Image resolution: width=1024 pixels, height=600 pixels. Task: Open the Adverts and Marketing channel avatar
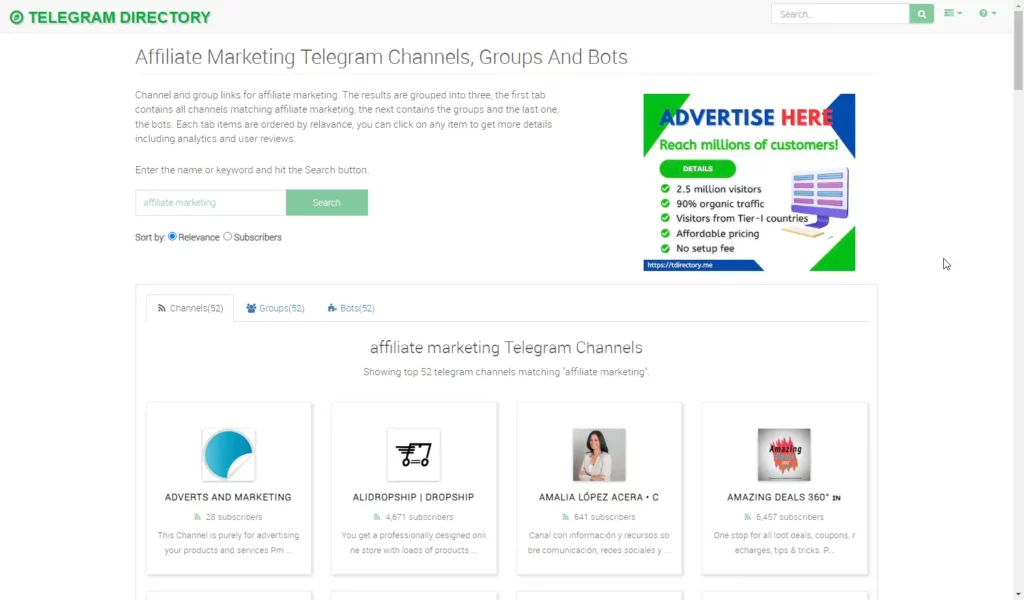click(229, 454)
